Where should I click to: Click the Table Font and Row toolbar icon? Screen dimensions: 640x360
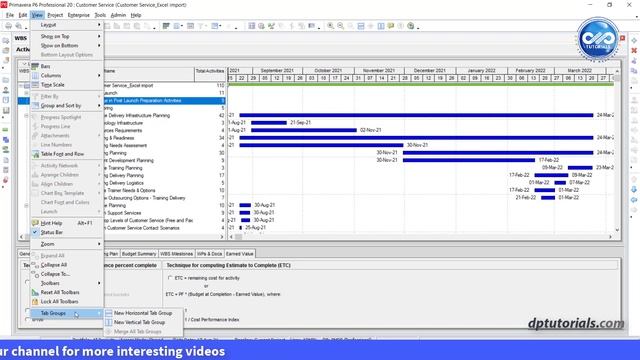(x=190, y=26)
